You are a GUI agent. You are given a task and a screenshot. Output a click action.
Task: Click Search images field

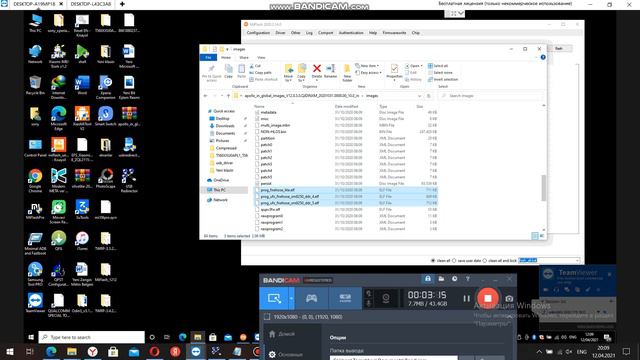[490, 96]
